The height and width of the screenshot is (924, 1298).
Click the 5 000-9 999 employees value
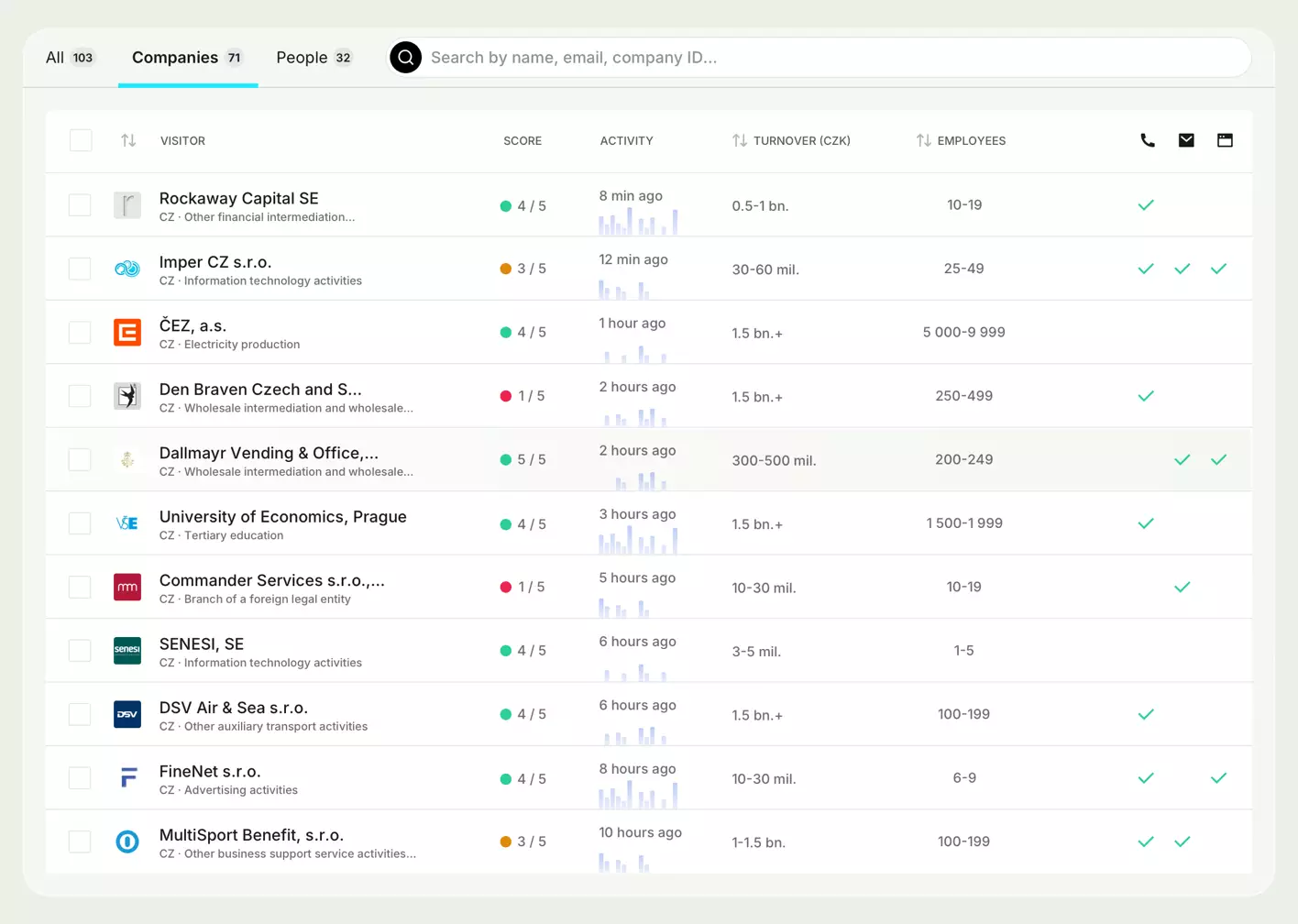pos(964,332)
